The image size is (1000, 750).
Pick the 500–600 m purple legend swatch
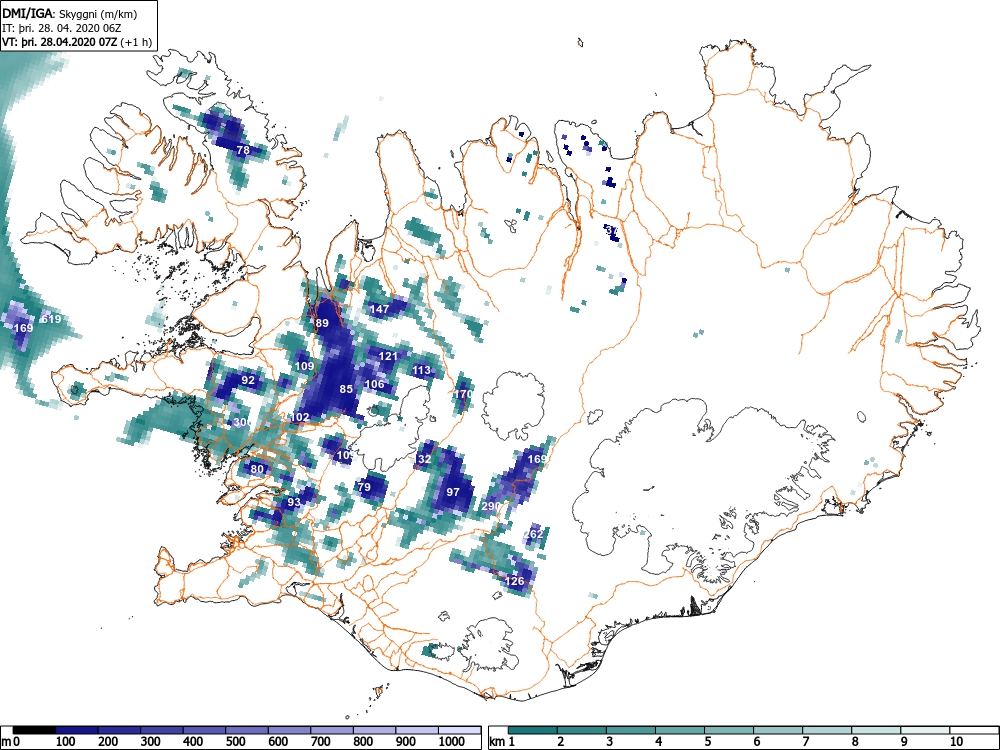click(247, 730)
